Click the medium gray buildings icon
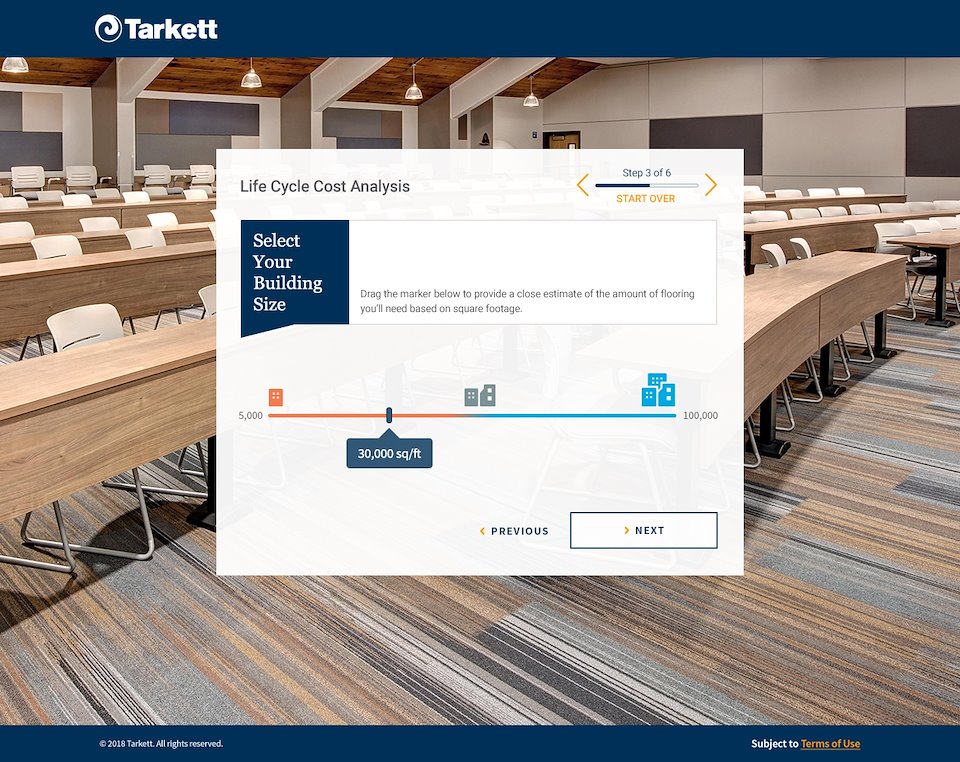The image size is (960, 762). click(x=480, y=395)
